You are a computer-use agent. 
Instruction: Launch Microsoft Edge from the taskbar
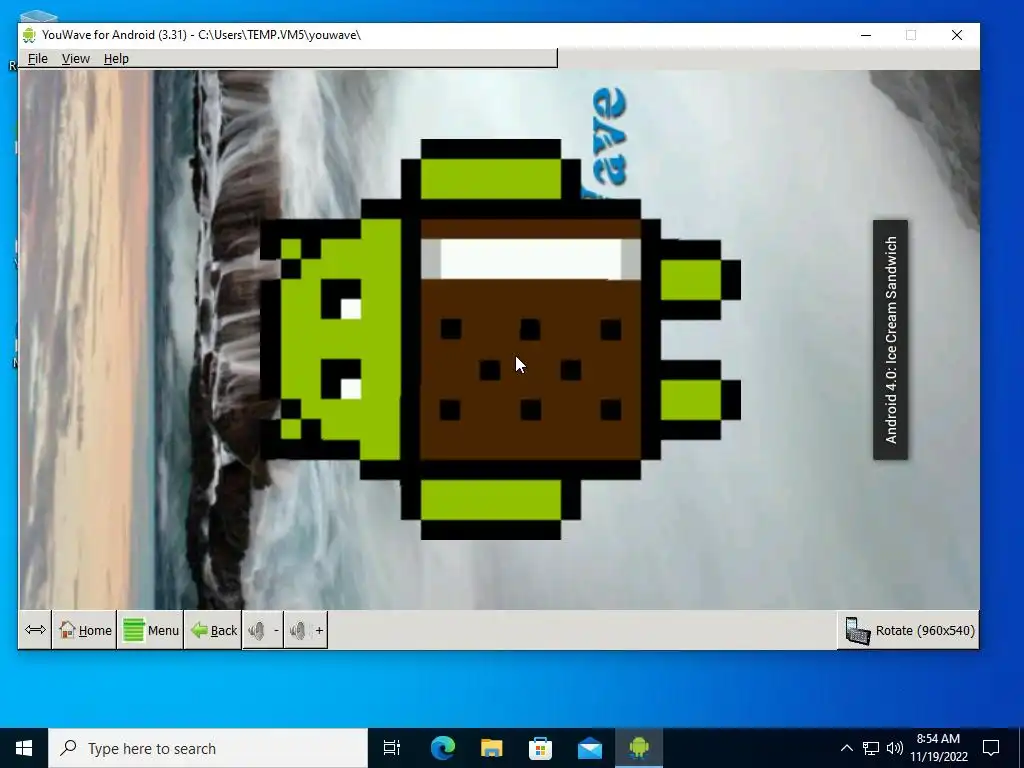point(443,748)
